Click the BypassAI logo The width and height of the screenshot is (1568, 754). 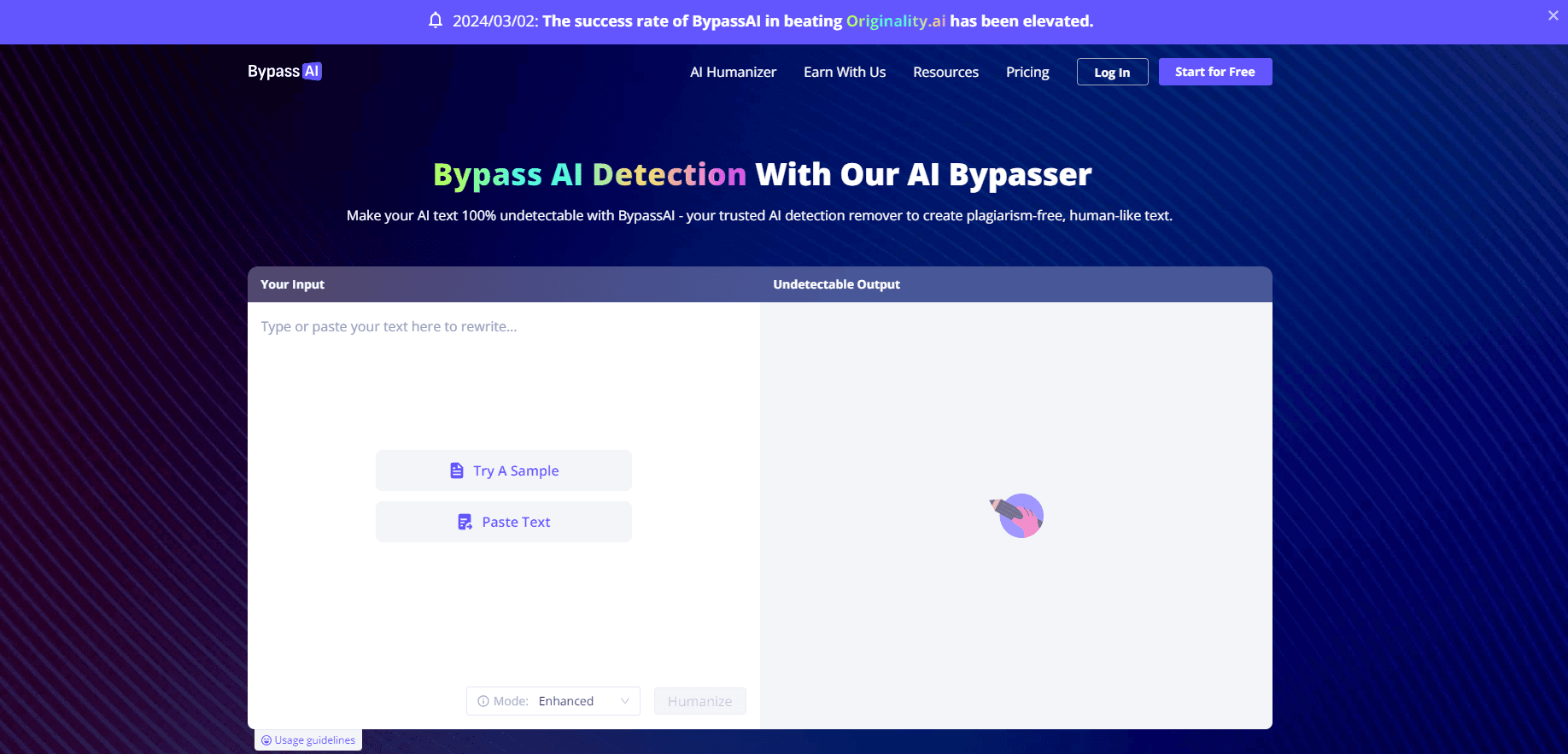point(284,72)
